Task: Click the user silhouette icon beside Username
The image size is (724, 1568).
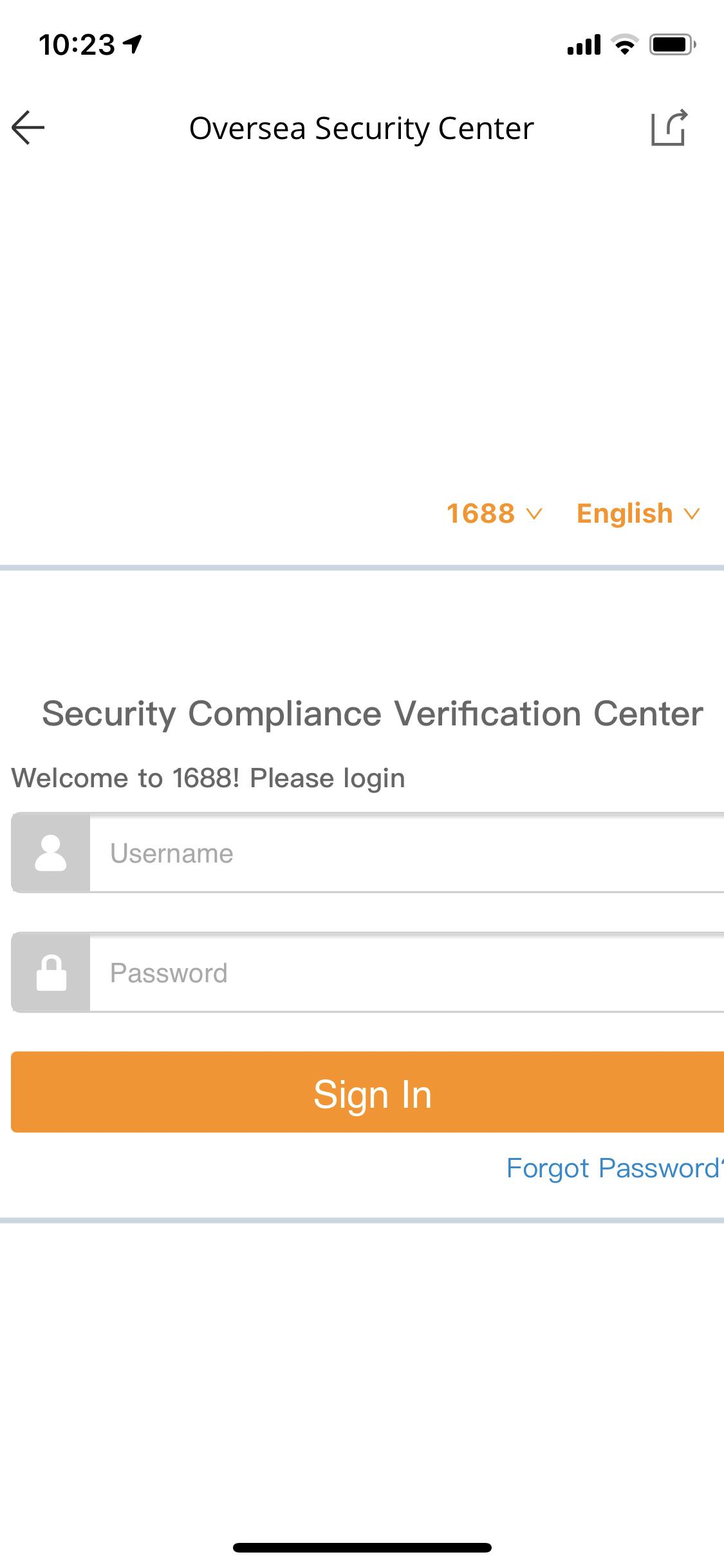Action: (x=51, y=854)
